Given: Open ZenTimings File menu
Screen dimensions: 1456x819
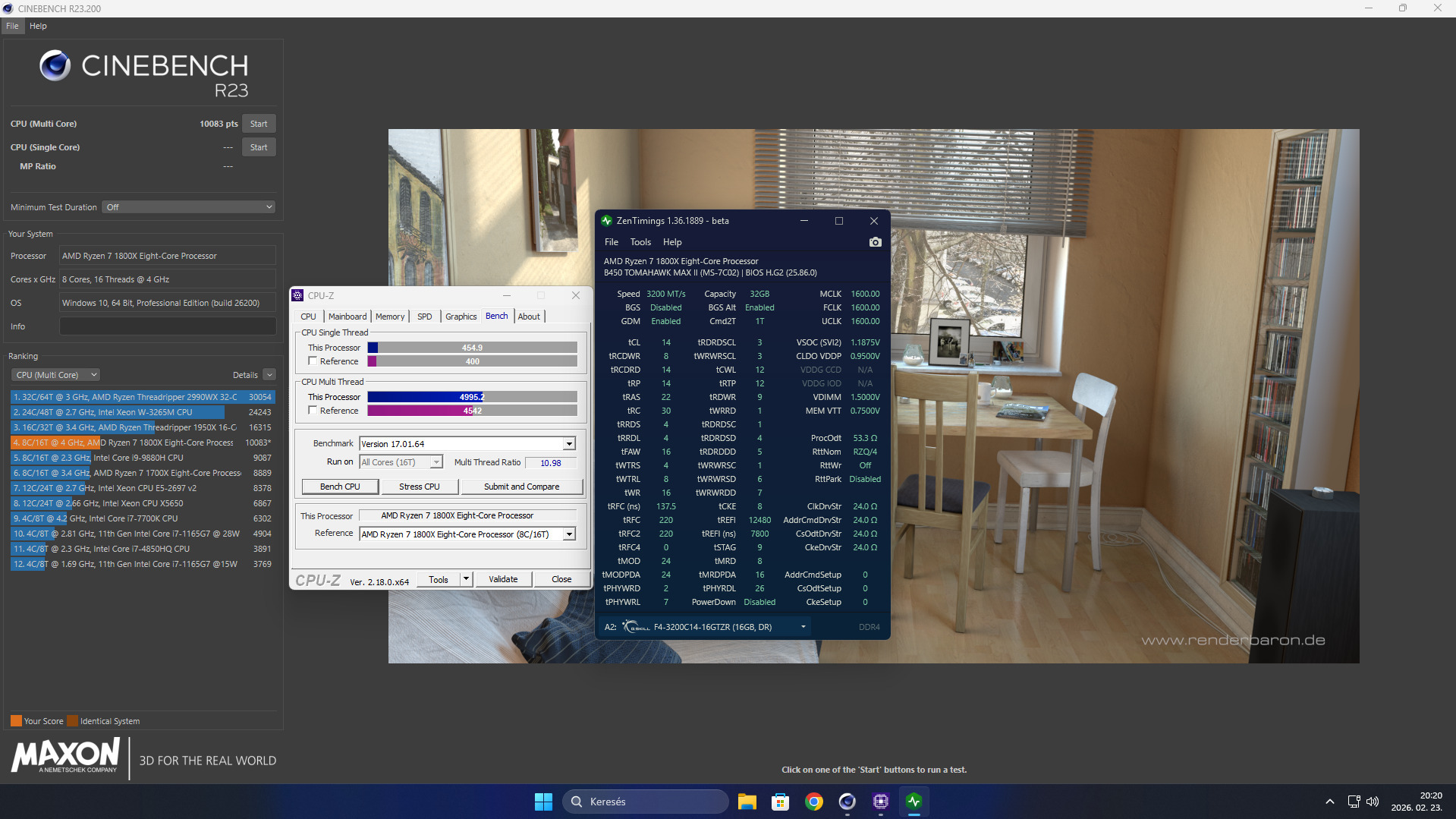Looking at the screenshot, I should (x=612, y=242).
